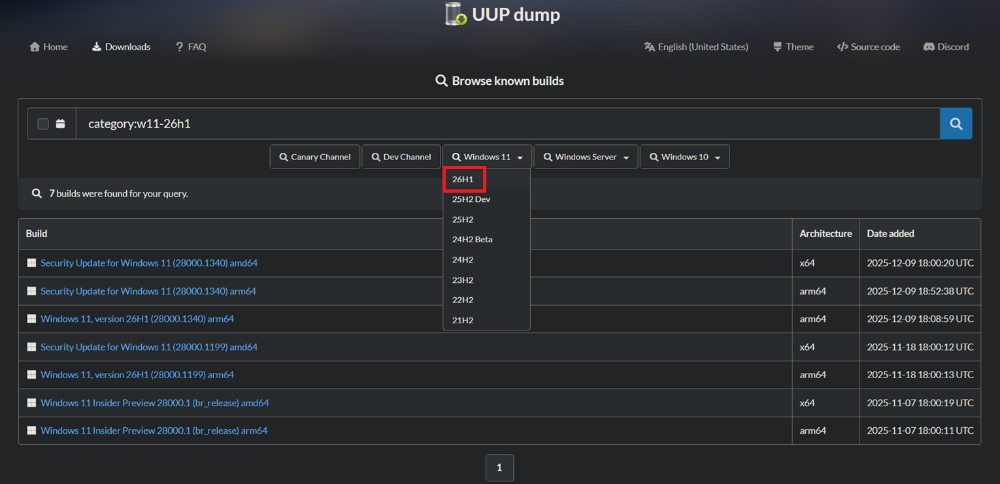Select 24H2 from the dropdown
1000x484 pixels.
pyautogui.click(x=487, y=260)
